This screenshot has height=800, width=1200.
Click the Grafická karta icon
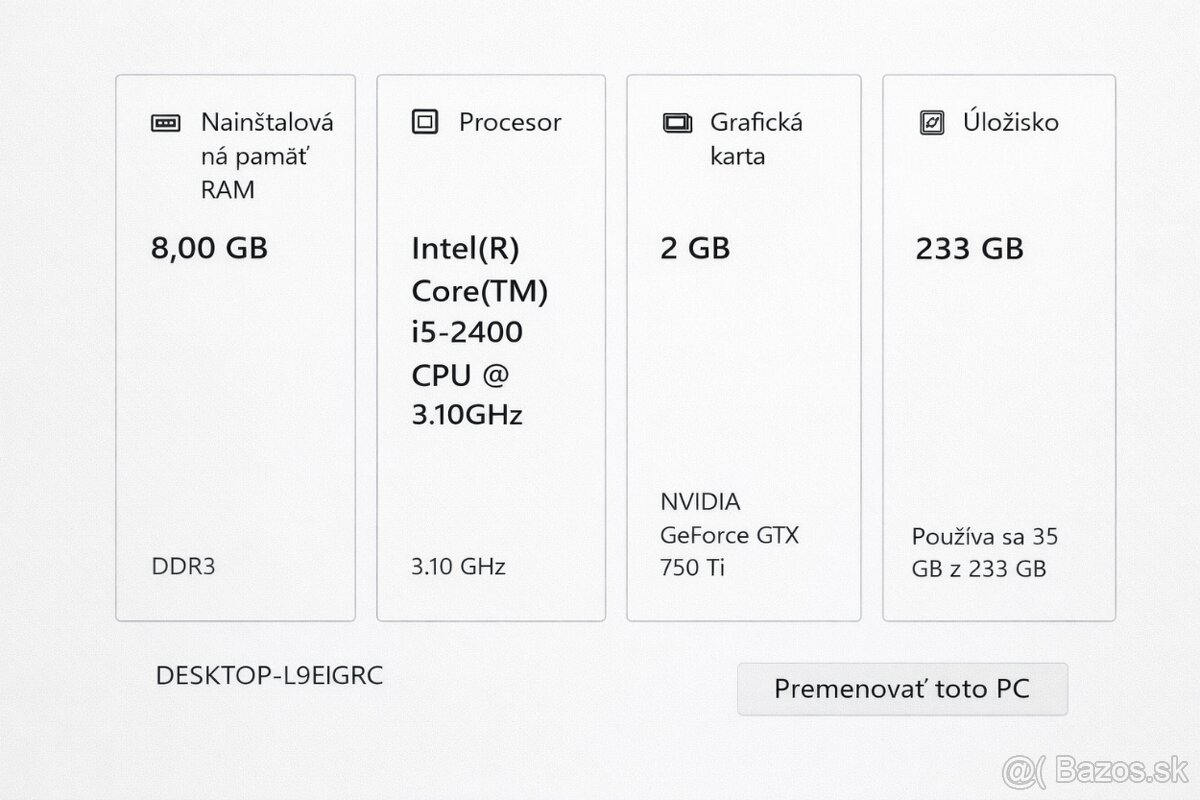pos(677,123)
